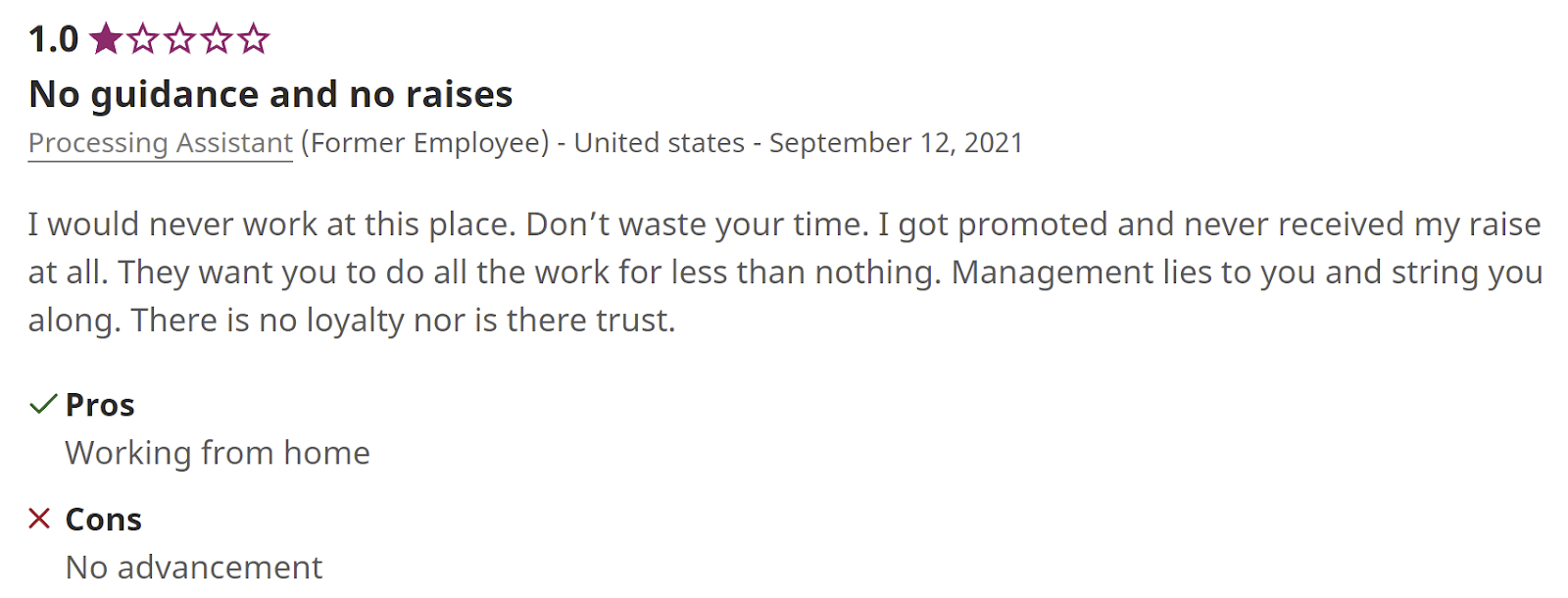Viewport: 1568px width, 598px height.
Task: Click the Pros heading label
Action: [100, 405]
